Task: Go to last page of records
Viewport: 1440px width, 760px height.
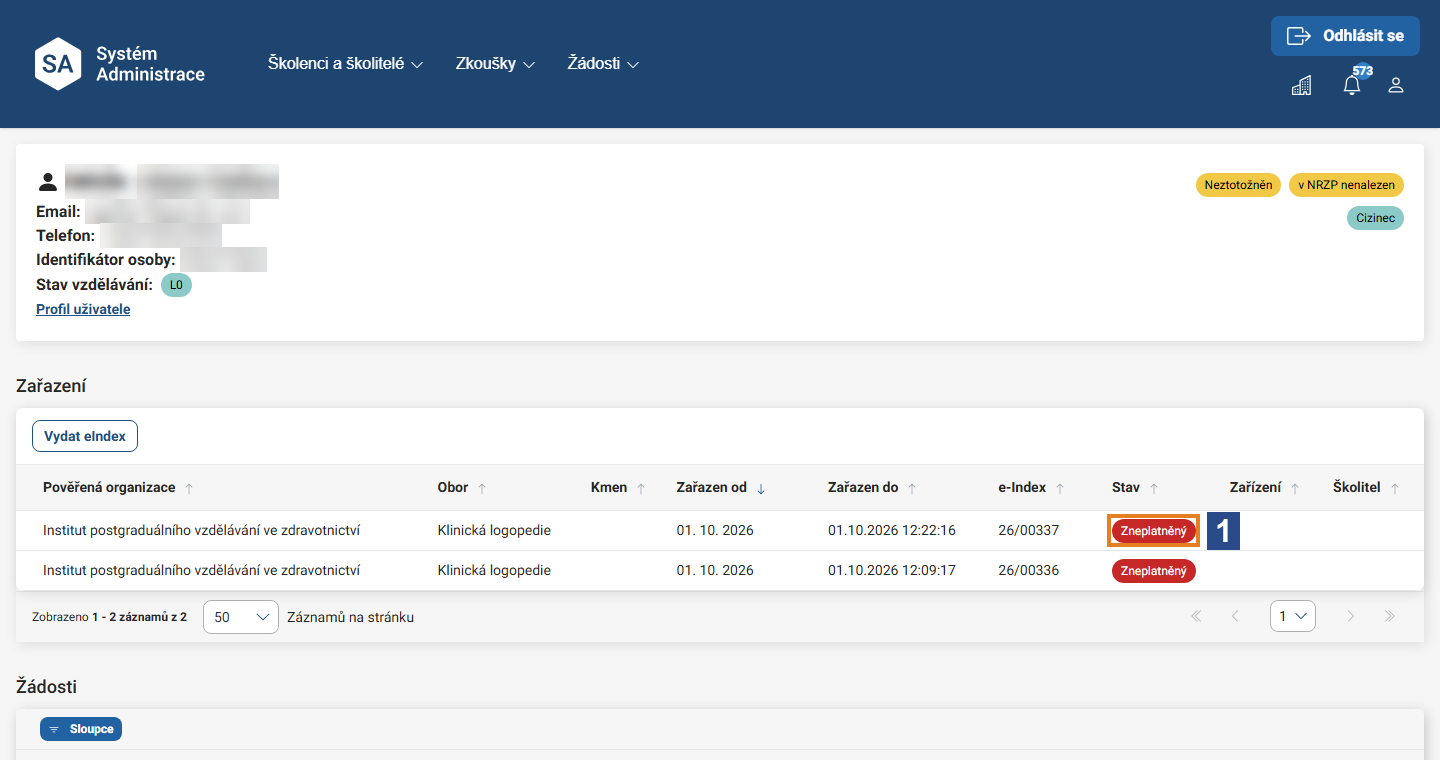Action: 1390,617
